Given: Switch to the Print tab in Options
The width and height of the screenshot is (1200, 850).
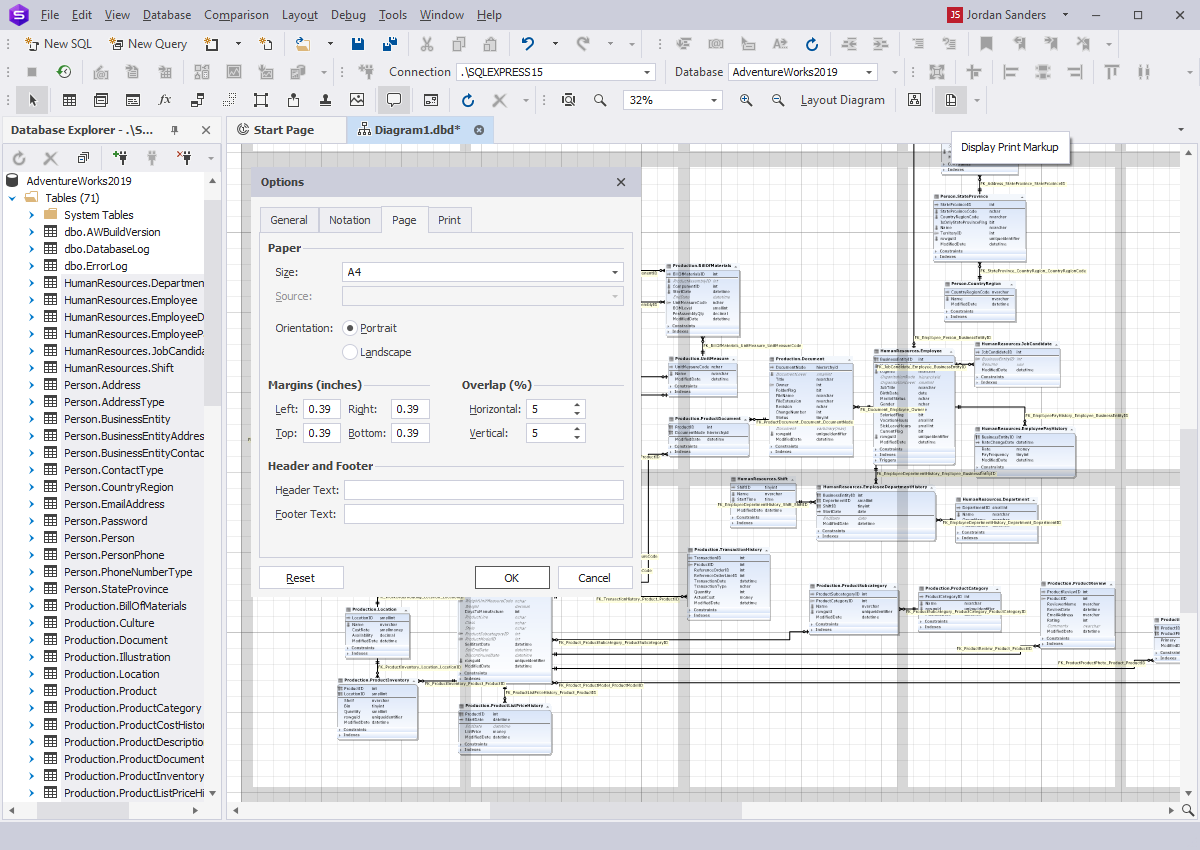Looking at the screenshot, I should [x=450, y=220].
